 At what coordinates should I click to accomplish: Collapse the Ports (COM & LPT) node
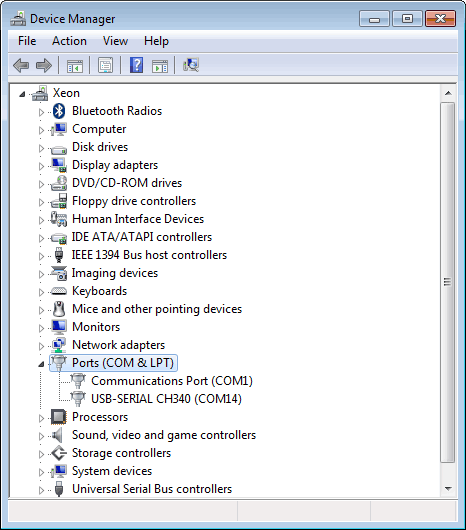41,364
